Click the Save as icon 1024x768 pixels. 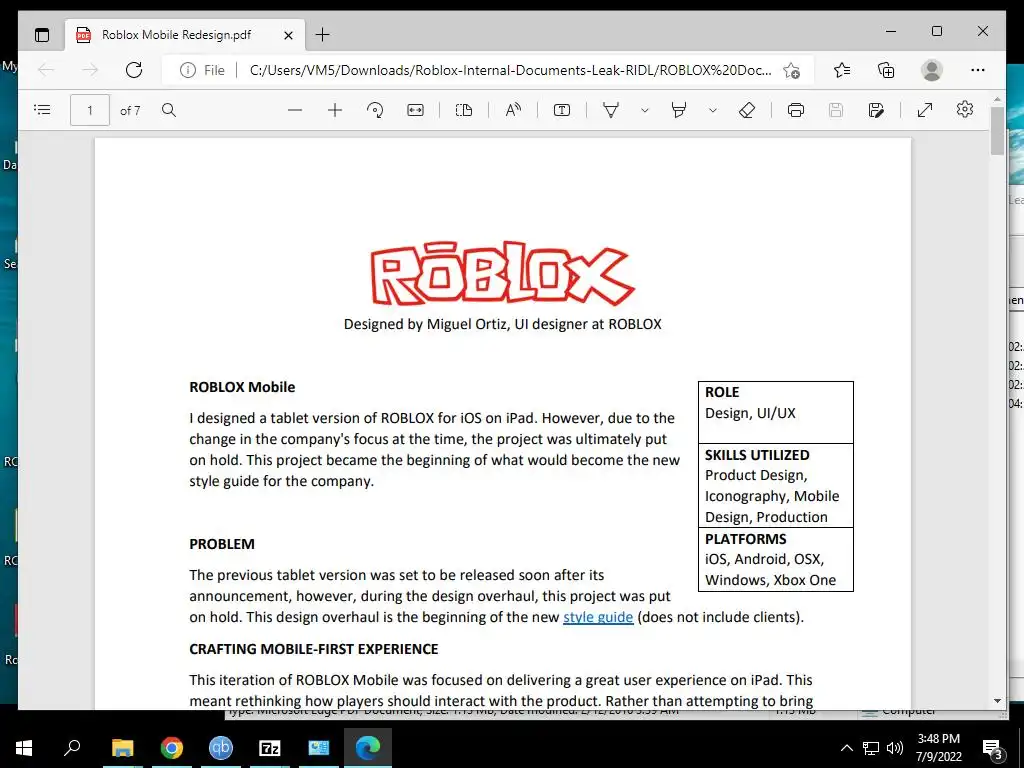tap(876, 110)
